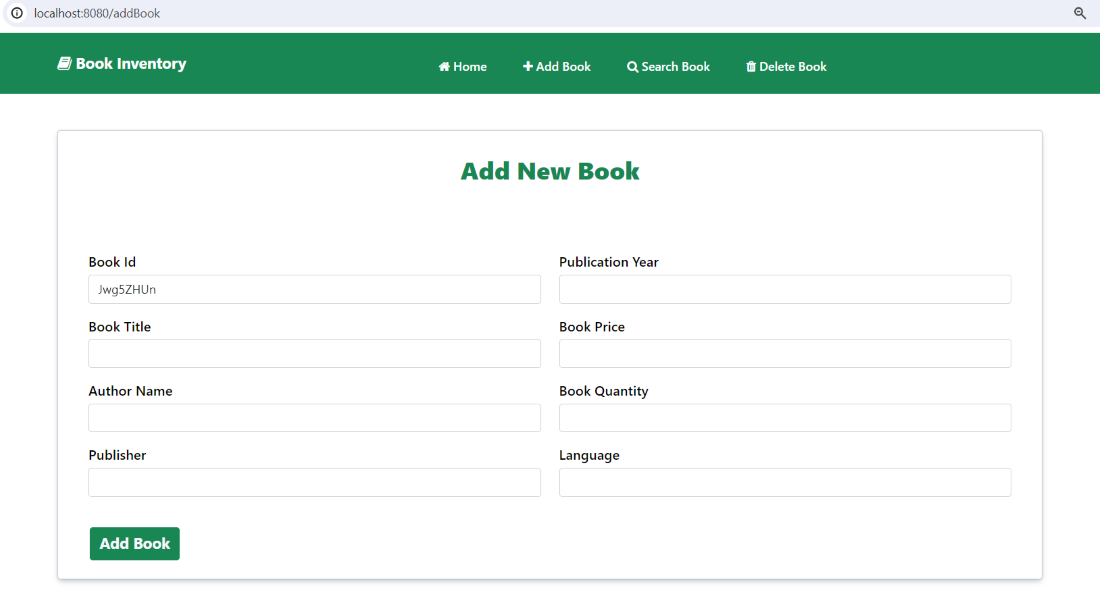Select the Book Inventory brand logo area

tap(120, 62)
